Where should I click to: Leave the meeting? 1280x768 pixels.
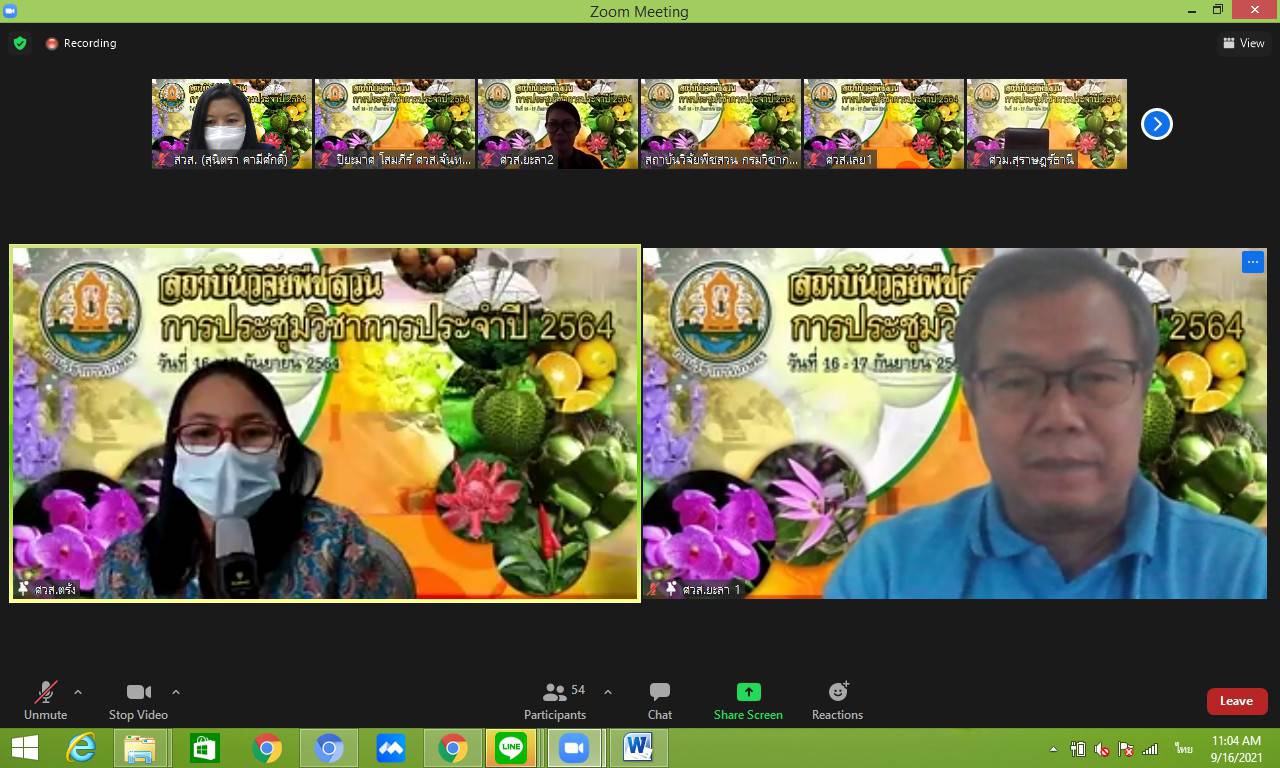coord(1236,701)
